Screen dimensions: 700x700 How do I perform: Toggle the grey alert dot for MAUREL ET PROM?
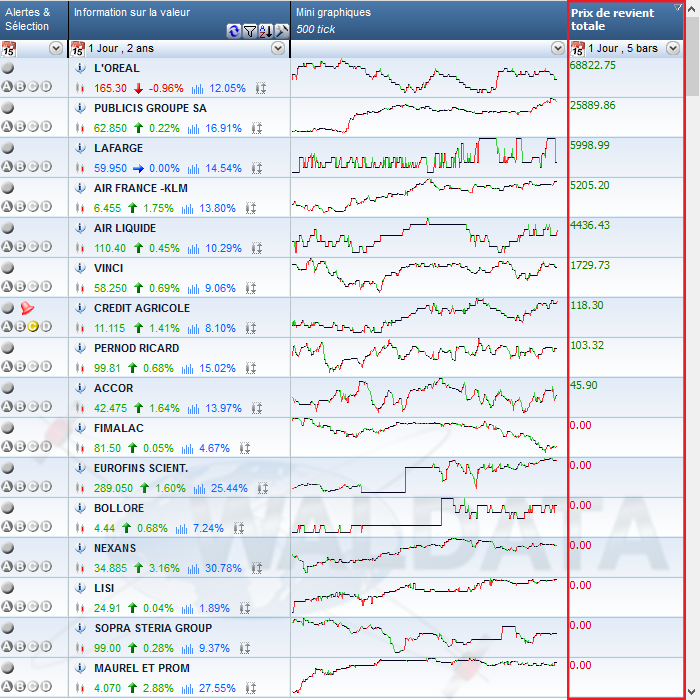click(8, 668)
